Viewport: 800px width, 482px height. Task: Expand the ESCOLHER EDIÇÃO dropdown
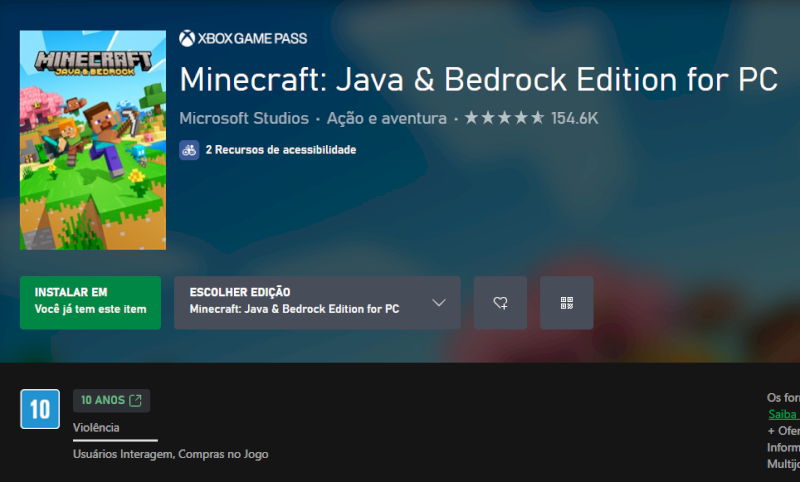tap(317, 302)
